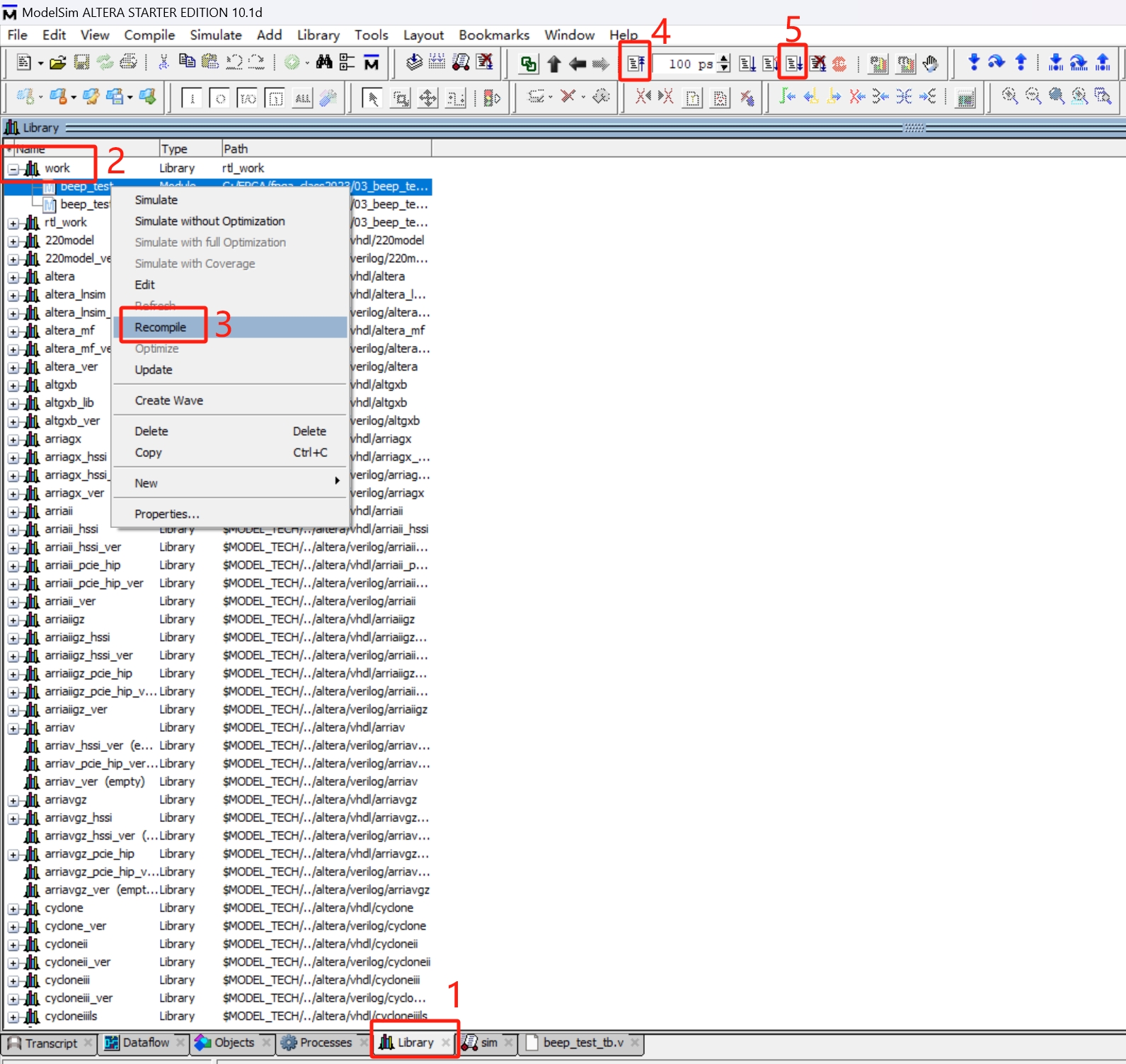Image resolution: width=1126 pixels, height=1064 pixels.
Task: Click the ALL filter toolbar button
Action: [303, 98]
